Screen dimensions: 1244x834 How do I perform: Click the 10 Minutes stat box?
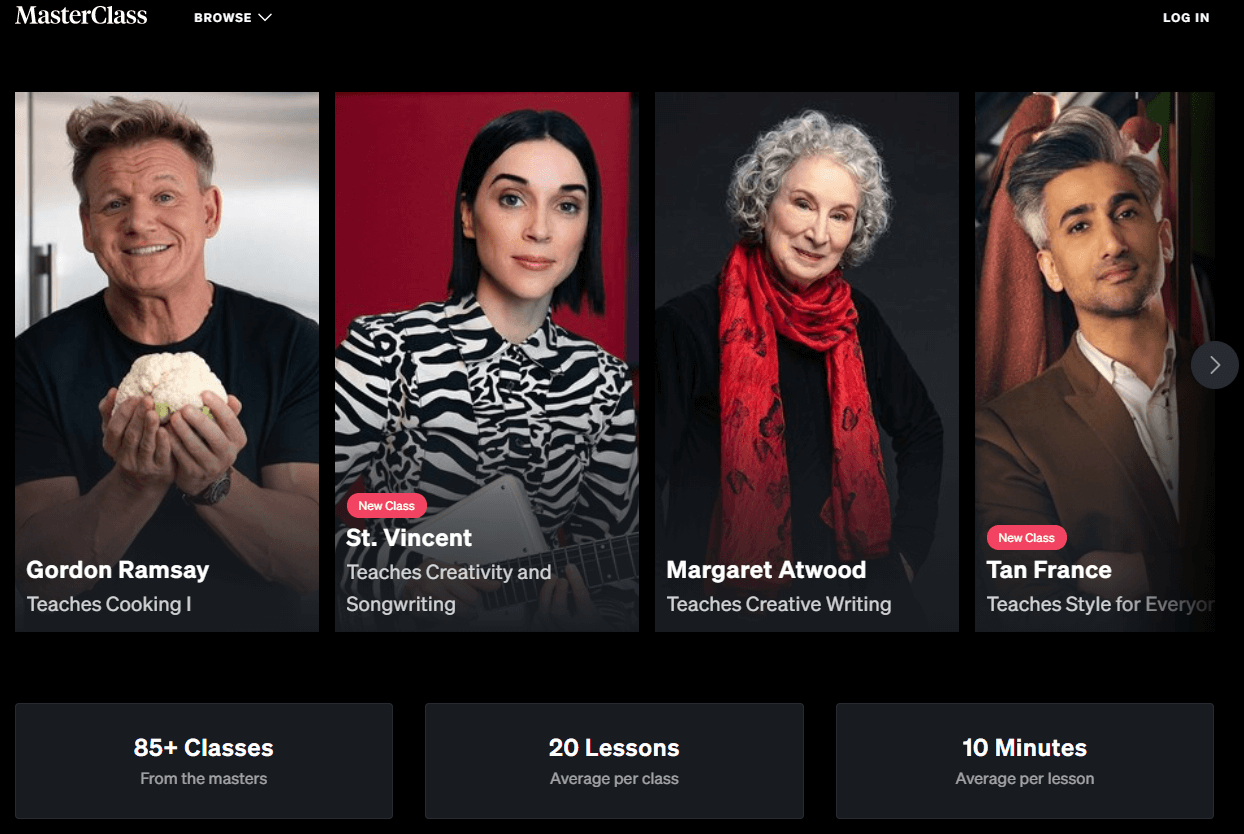point(1025,761)
